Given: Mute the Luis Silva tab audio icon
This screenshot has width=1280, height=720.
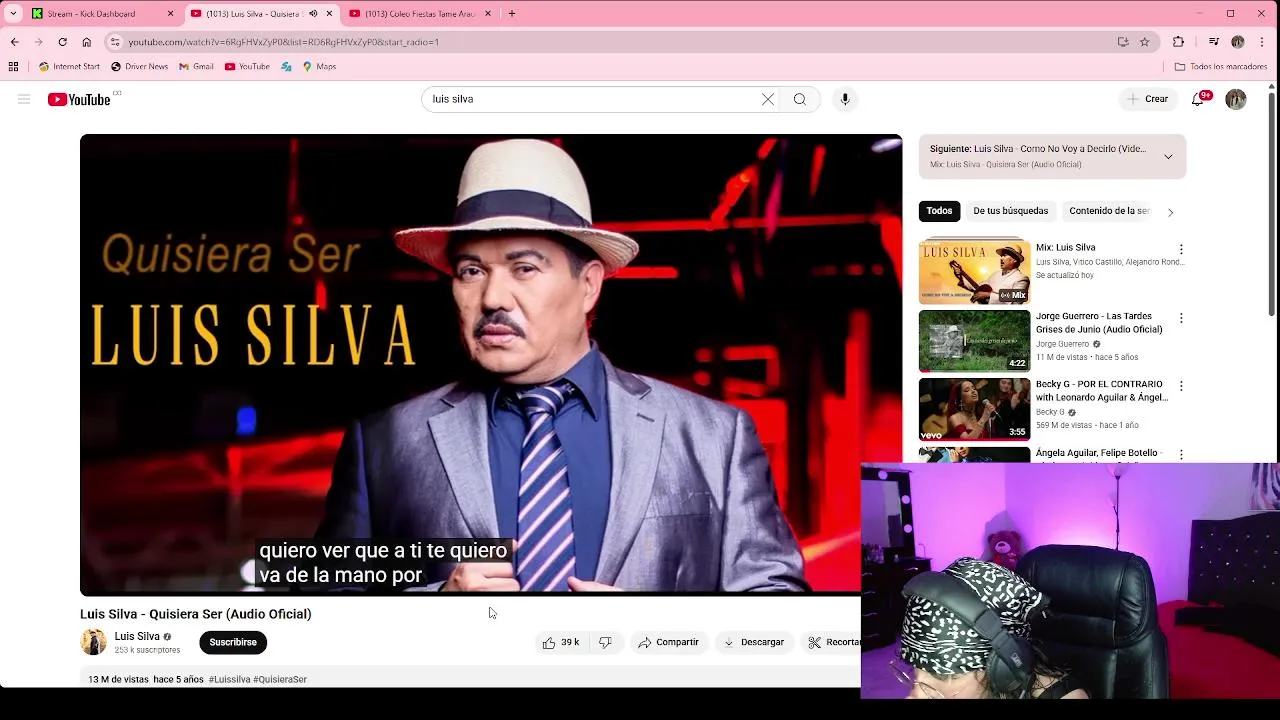Looking at the screenshot, I should point(313,14).
